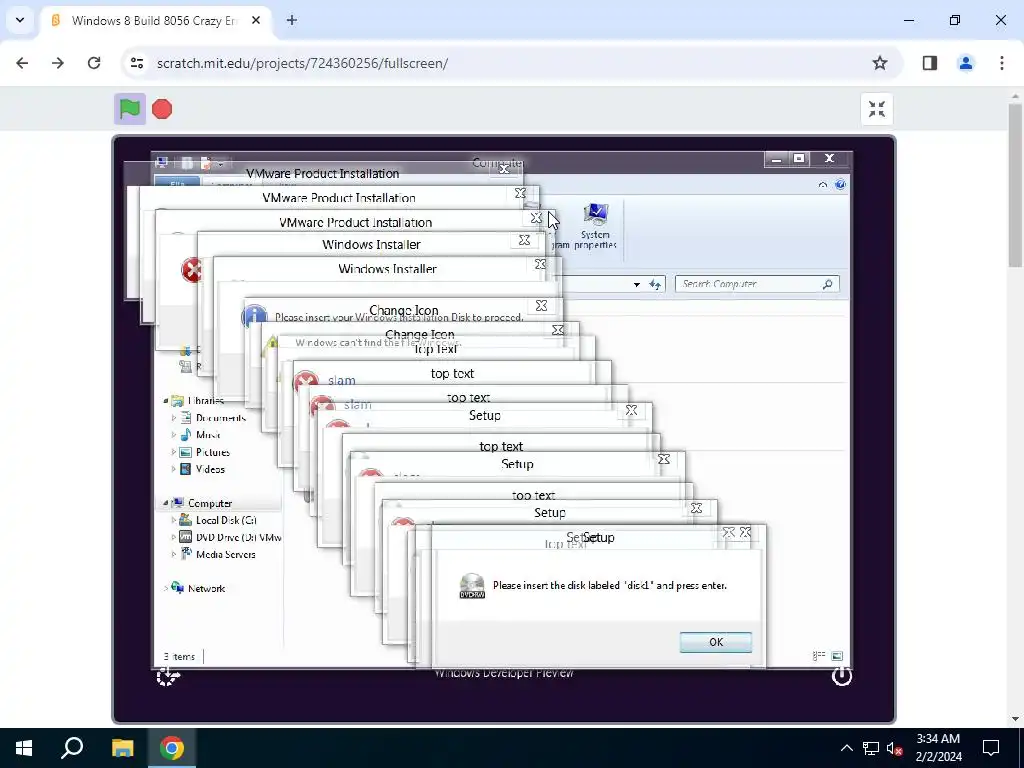
Task: Expand the Music tree arrow
Action: (174, 435)
